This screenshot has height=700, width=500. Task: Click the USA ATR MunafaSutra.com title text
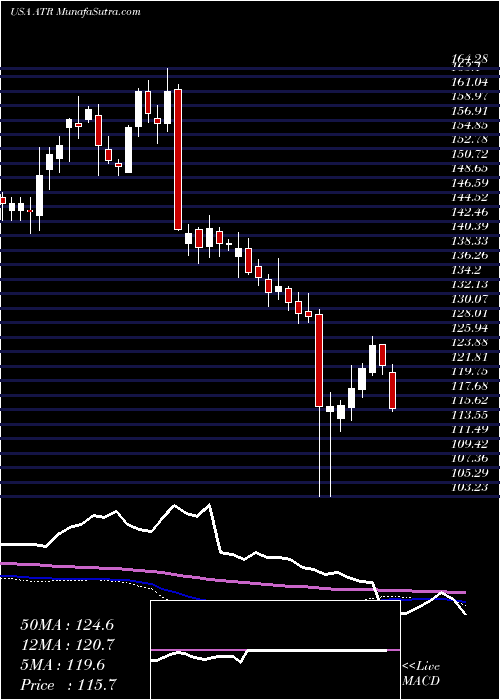click(x=75, y=11)
